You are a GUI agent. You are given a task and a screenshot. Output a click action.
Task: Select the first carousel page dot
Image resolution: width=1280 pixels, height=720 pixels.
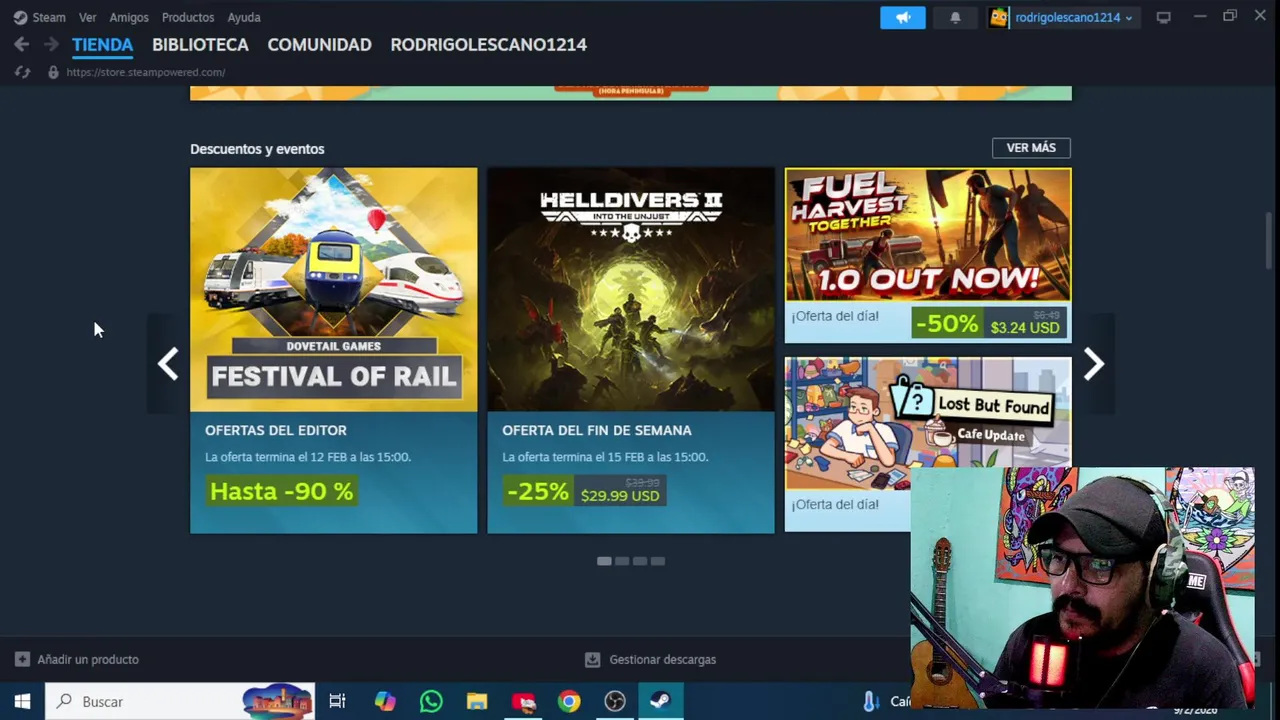point(604,561)
